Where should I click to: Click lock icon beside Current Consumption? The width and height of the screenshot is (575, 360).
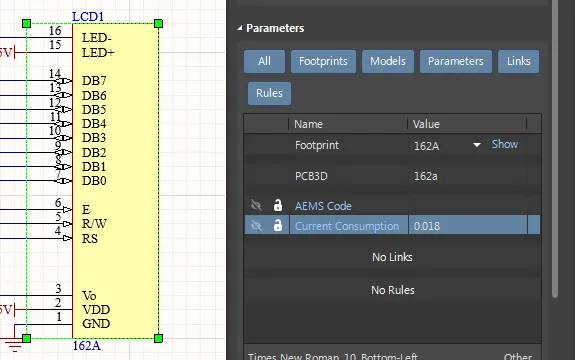pyautogui.click(x=278, y=225)
